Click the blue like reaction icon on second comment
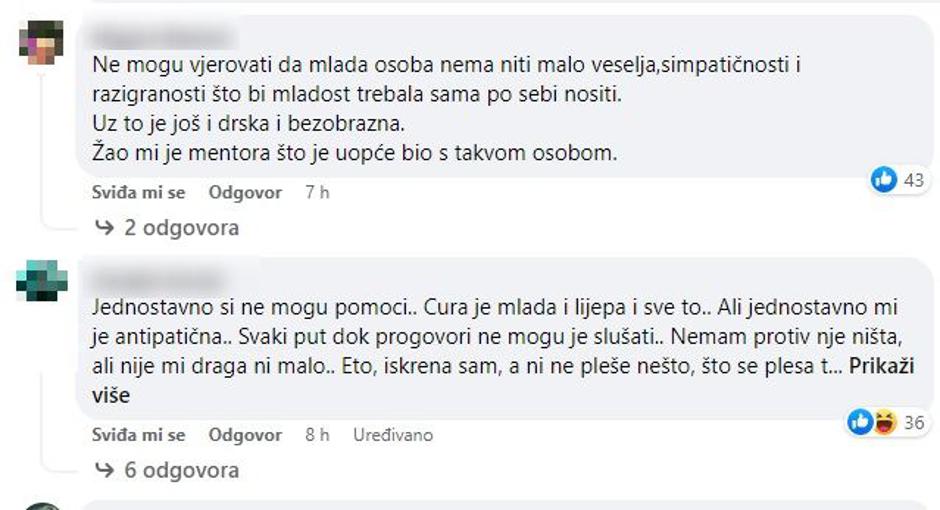940x510 pixels. point(860,423)
